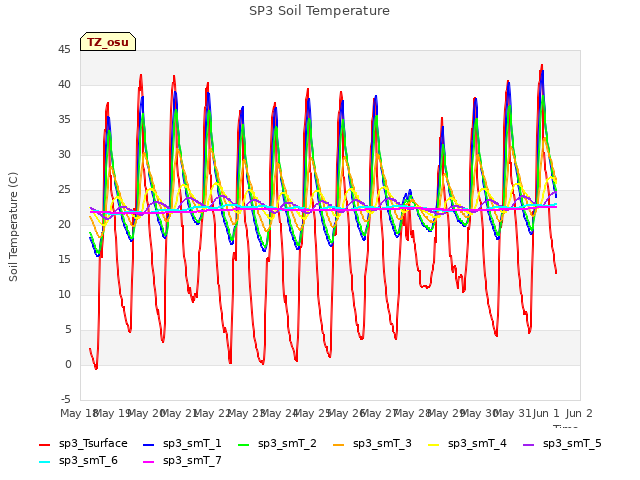Click the 35 y-axis tick label
The width and height of the screenshot is (640, 480).
click(x=64, y=120)
